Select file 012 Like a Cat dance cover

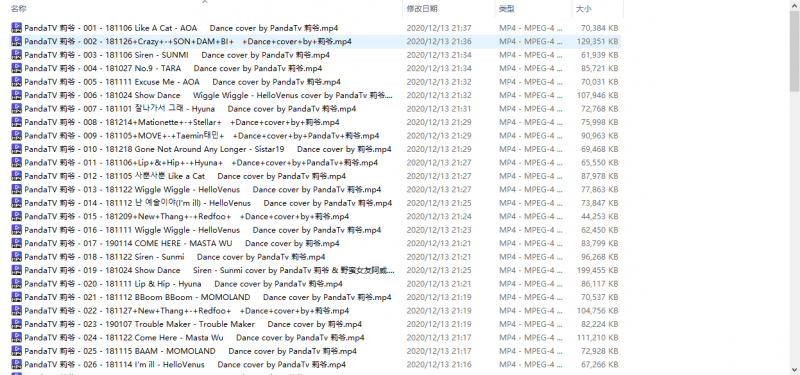pyautogui.click(x=315, y=176)
